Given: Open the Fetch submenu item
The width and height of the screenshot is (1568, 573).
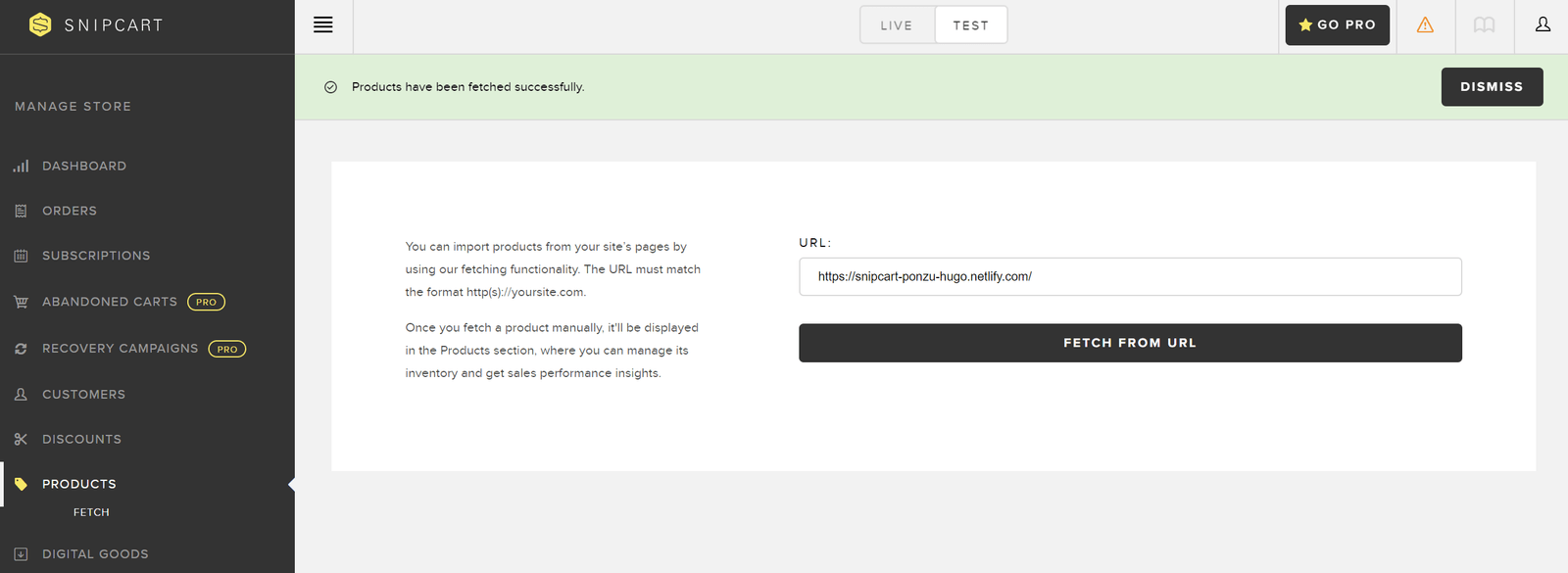Looking at the screenshot, I should (x=91, y=512).
